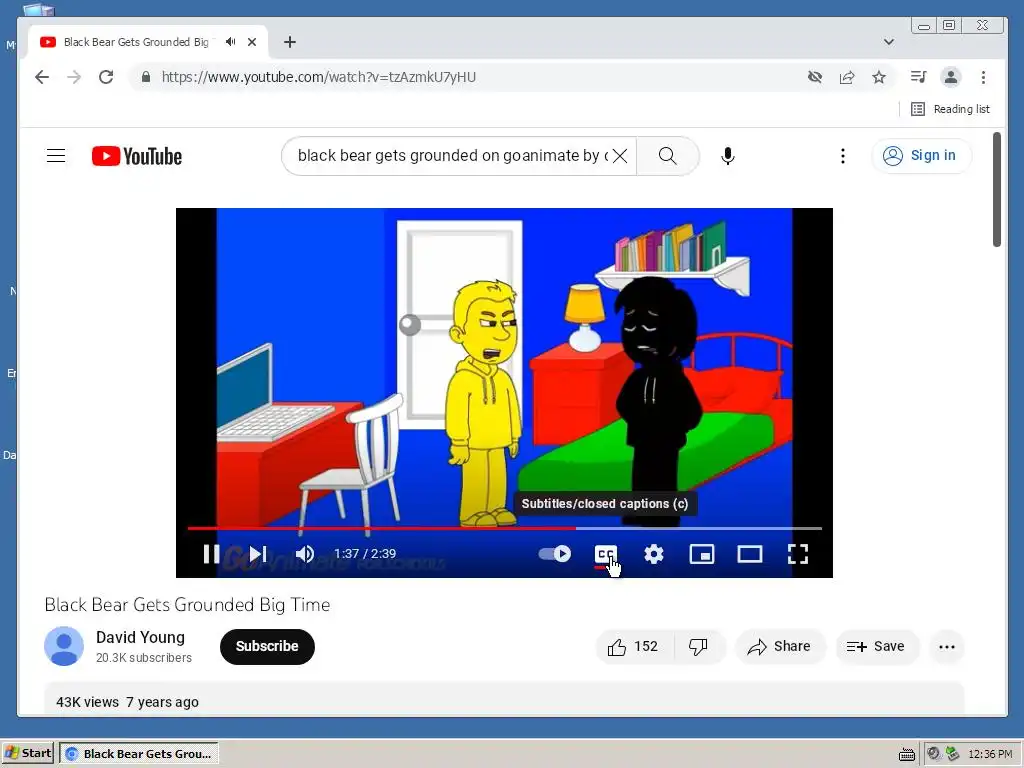Pause the video playback
Image resolution: width=1024 pixels, height=768 pixels.
pos(211,554)
